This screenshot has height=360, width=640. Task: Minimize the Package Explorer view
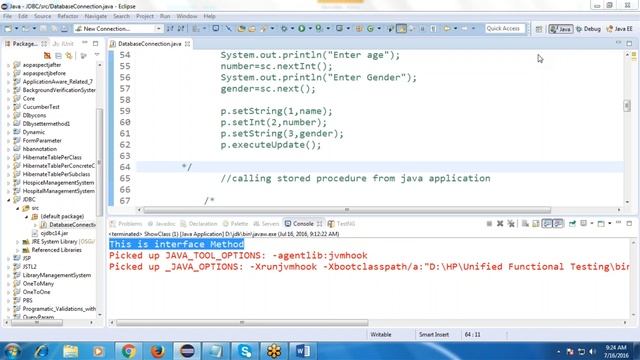(x=85, y=43)
